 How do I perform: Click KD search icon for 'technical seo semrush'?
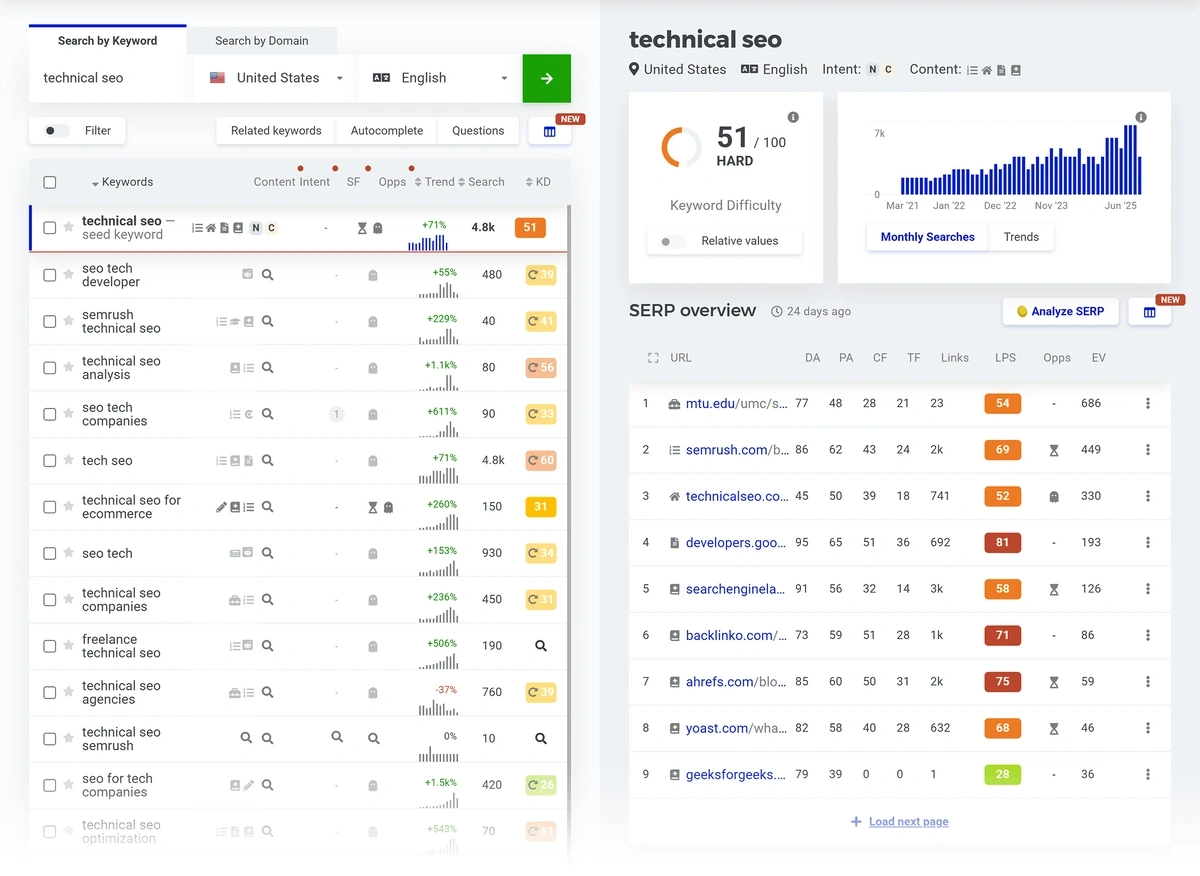pos(541,739)
